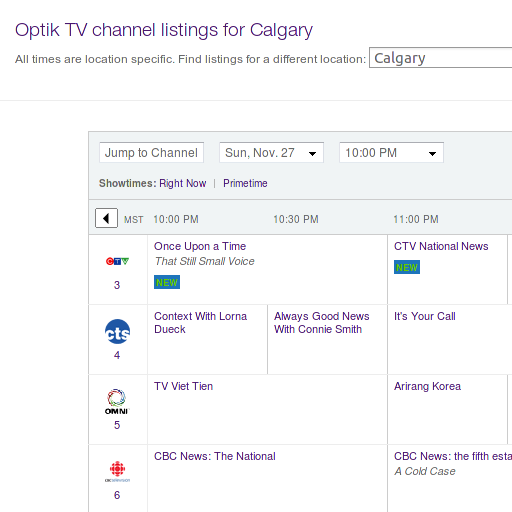Click the CBC Television channel logo
The height and width of the screenshot is (512, 512).
click(117, 472)
